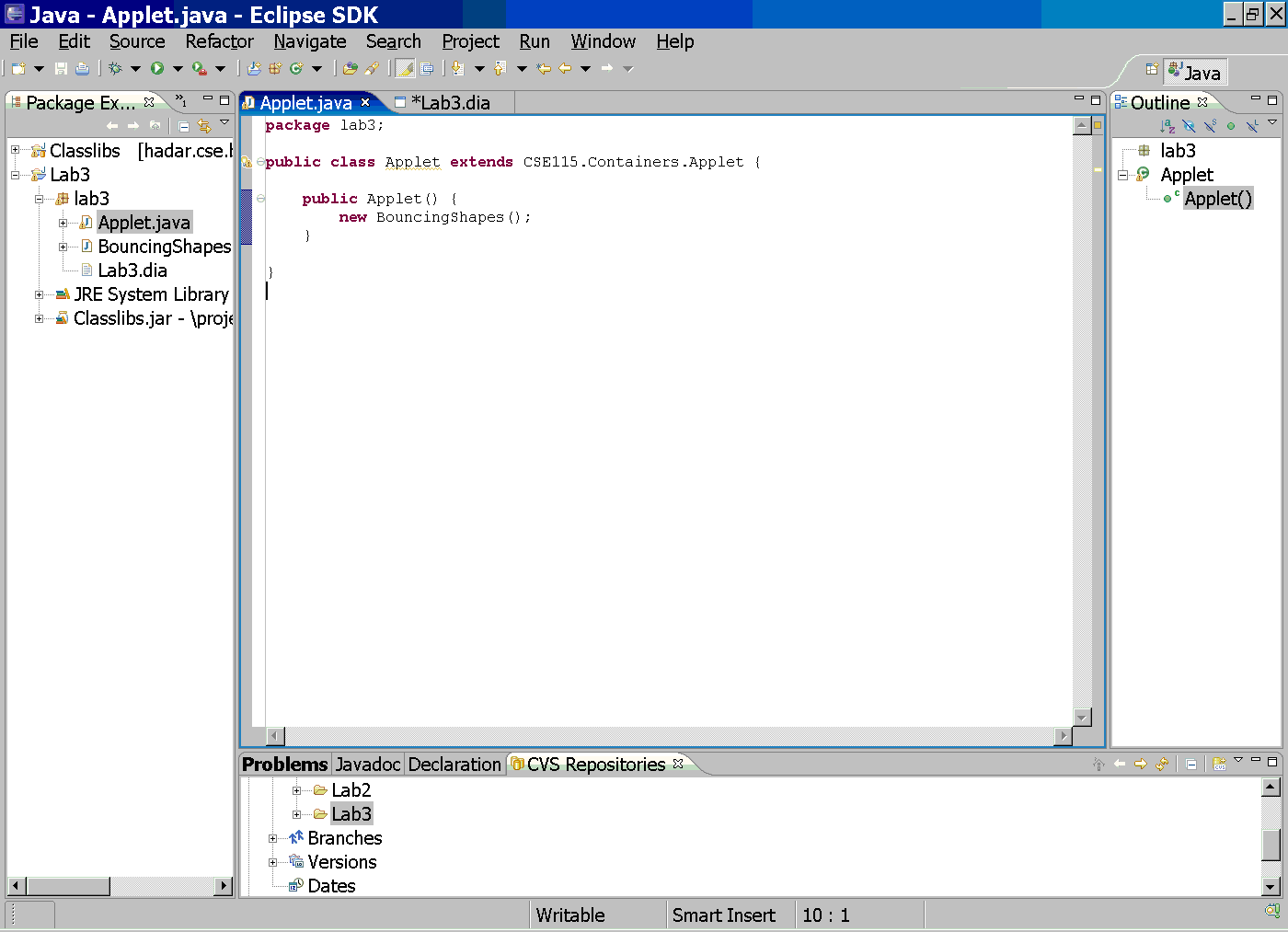
Task: Select Lab3.dia in Package Explorer
Action: pyautogui.click(x=132, y=270)
